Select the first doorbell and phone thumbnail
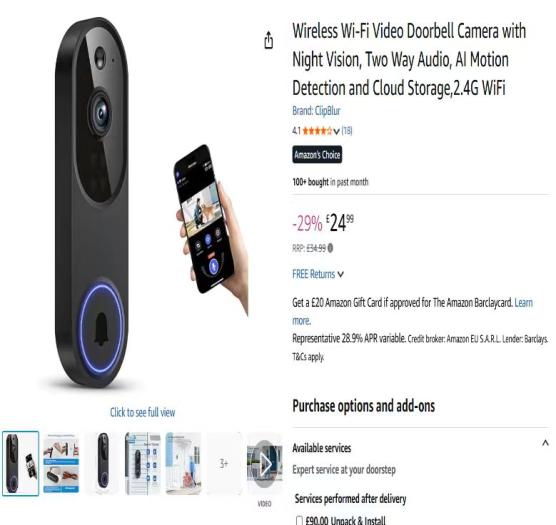 tap(21, 463)
